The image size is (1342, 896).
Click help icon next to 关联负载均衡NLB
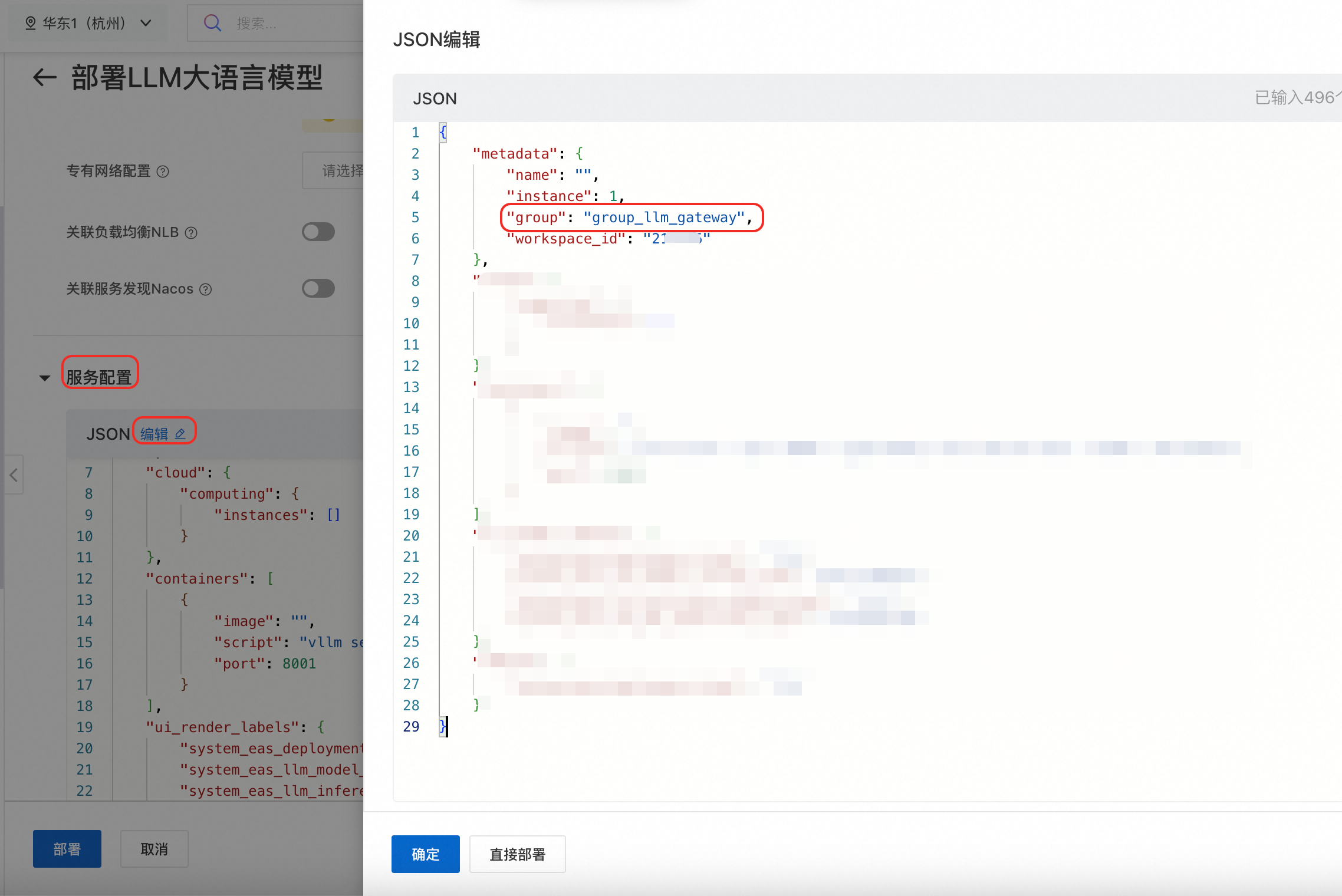191,233
